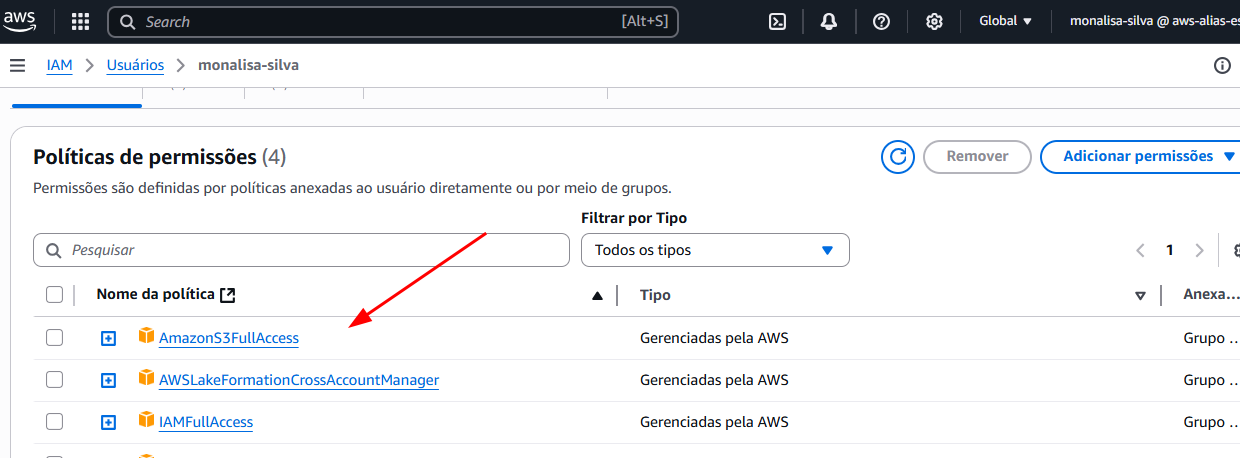Click the AWSLakeFormationCrossAccountManager policy box icon
Viewport: 1240px width, 458px height.
pos(147,379)
